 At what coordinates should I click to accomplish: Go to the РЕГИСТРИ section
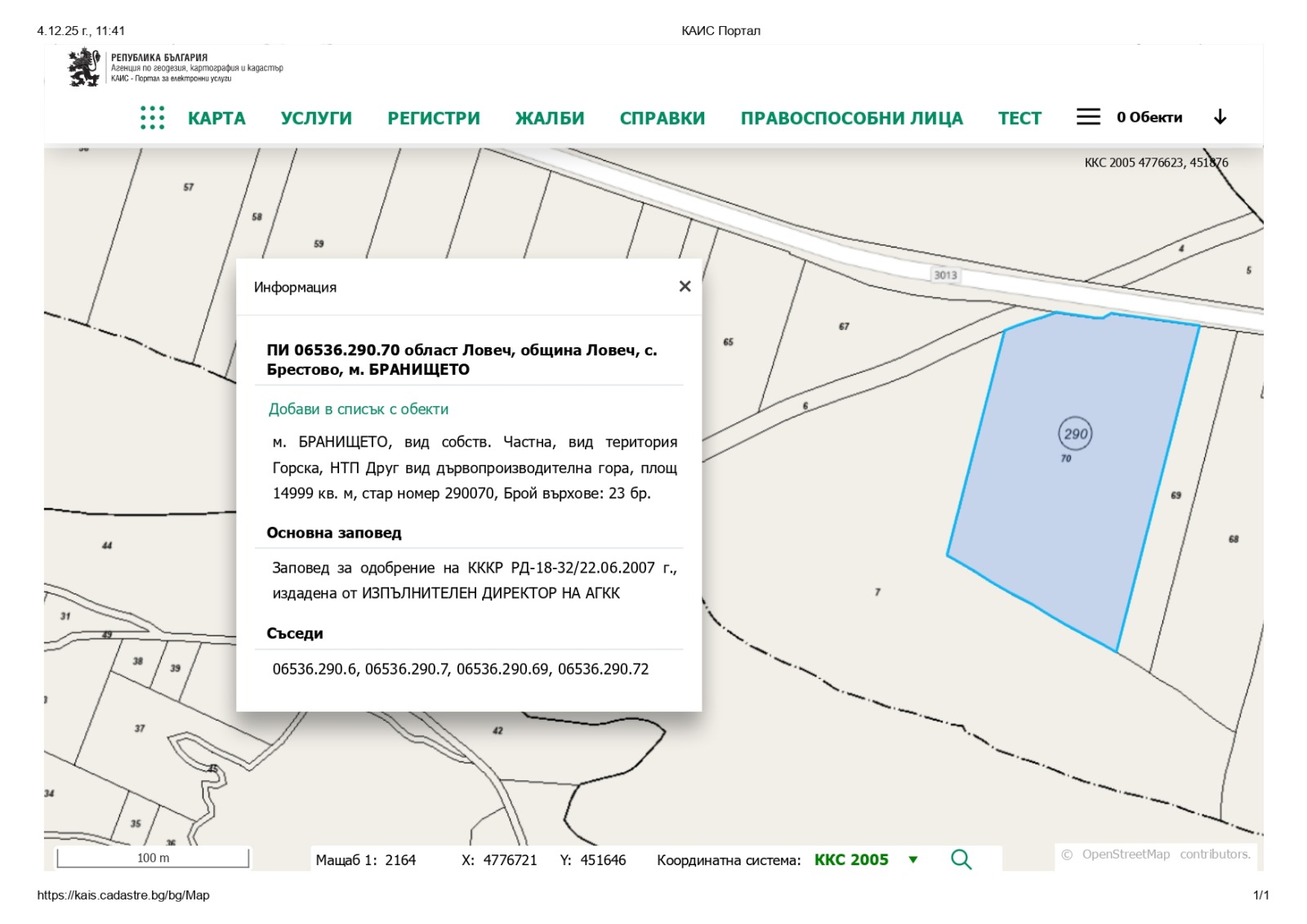pos(434,118)
